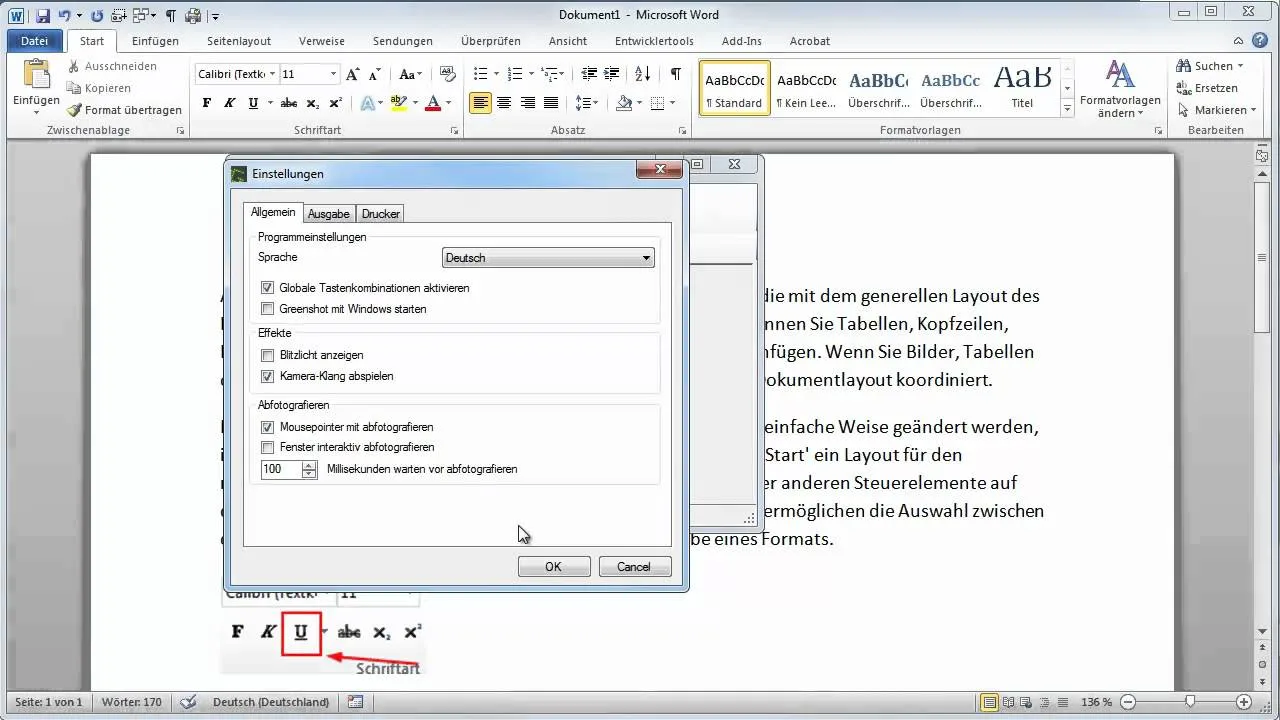Image resolution: width=1280 pixels, height=720 pixels.
Task: Enable Greenshot mit Windows starten
Action: (267, 309)
